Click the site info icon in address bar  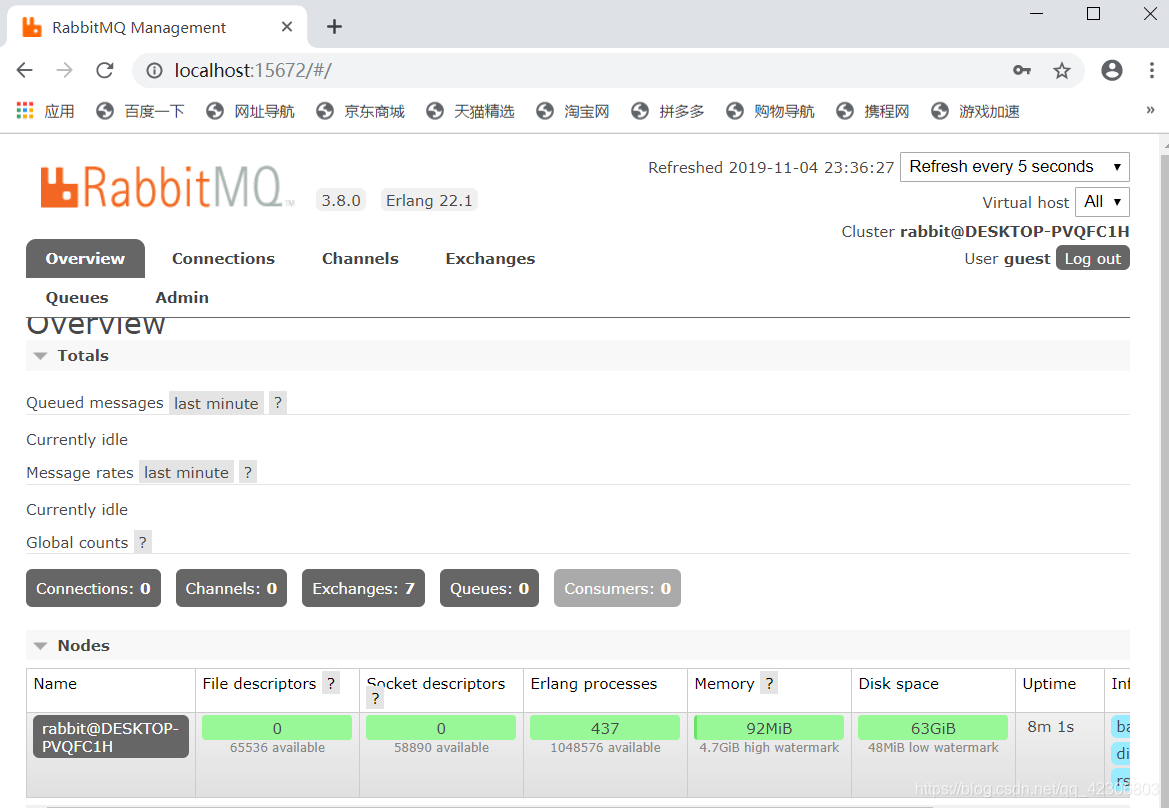154,70
